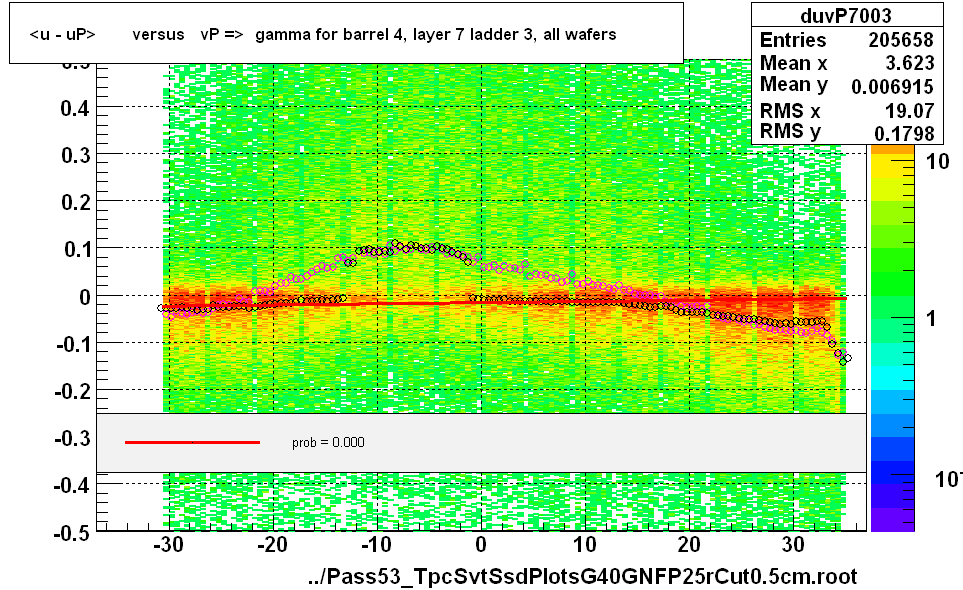Click the y-axis label -0.3
963x590 pixels.
[x=73, y=438]
